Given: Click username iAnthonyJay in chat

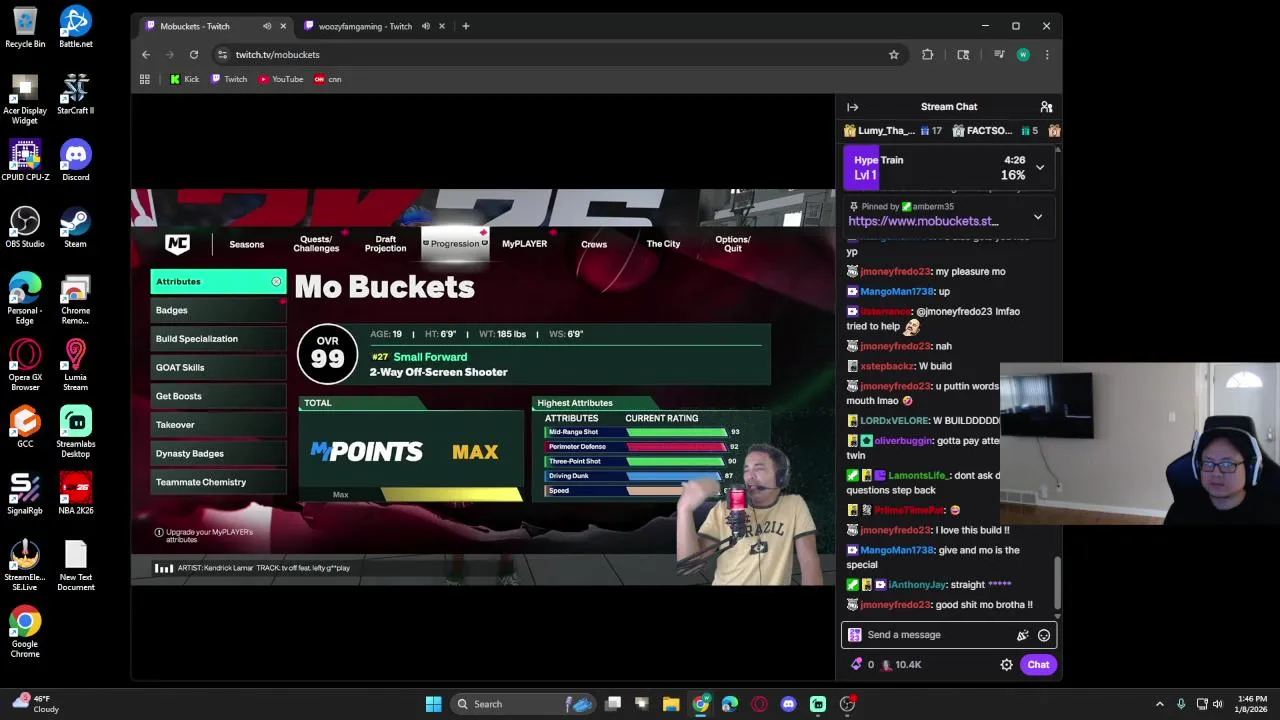Looking at the screenshot, I should coord(917,585).
